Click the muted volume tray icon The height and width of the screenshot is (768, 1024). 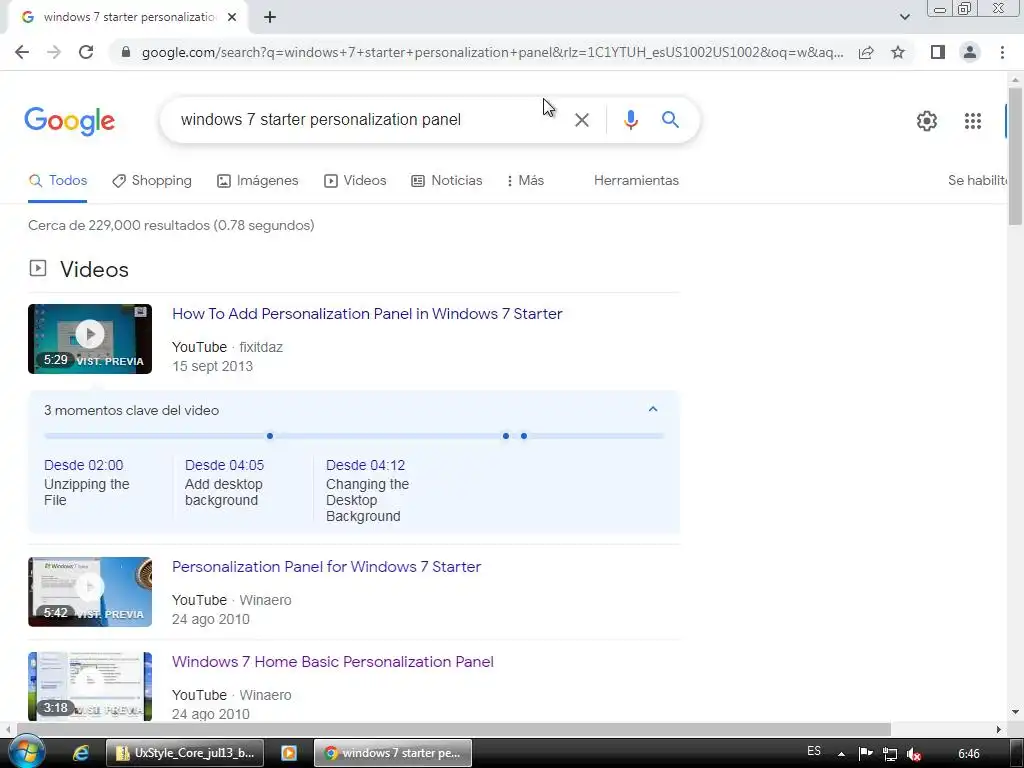914,754
